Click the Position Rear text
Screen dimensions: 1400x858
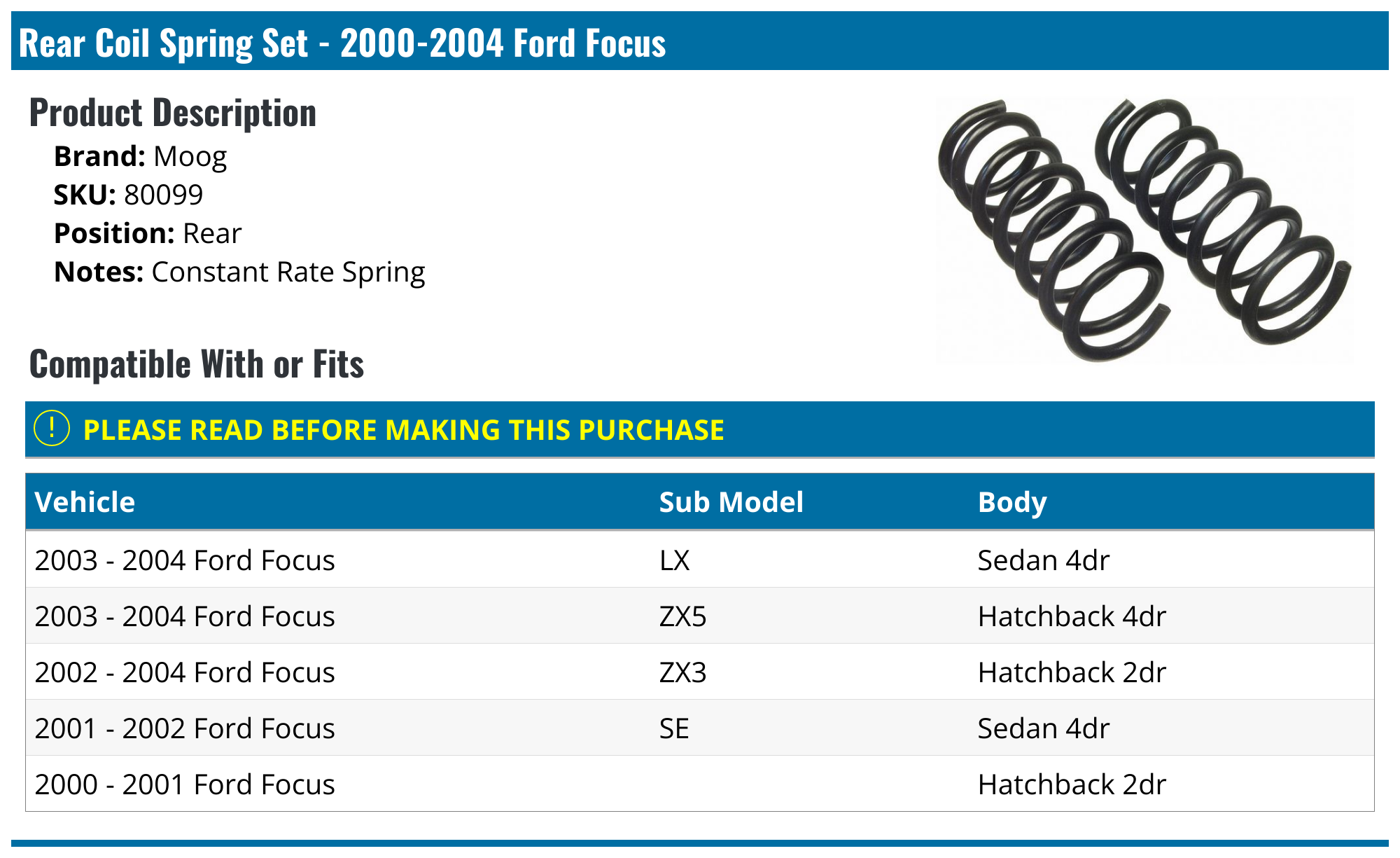pos(211,233)
